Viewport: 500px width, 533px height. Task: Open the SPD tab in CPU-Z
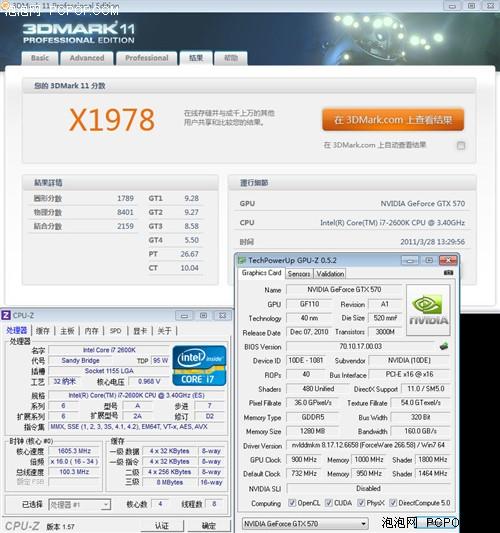115,330
